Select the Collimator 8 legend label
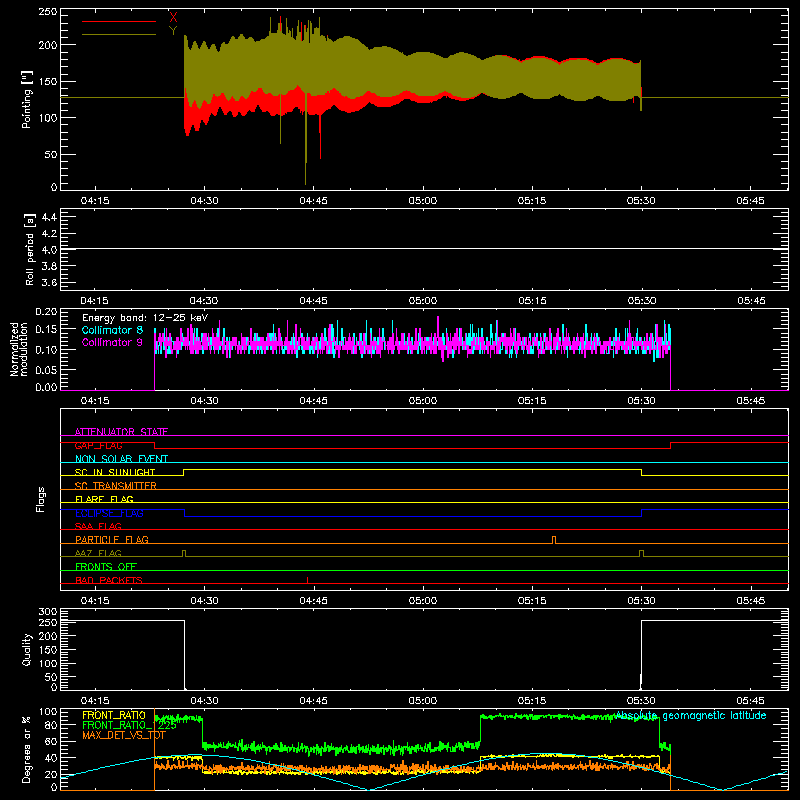This screenshot has height=800, width=800. coord(112,330)
